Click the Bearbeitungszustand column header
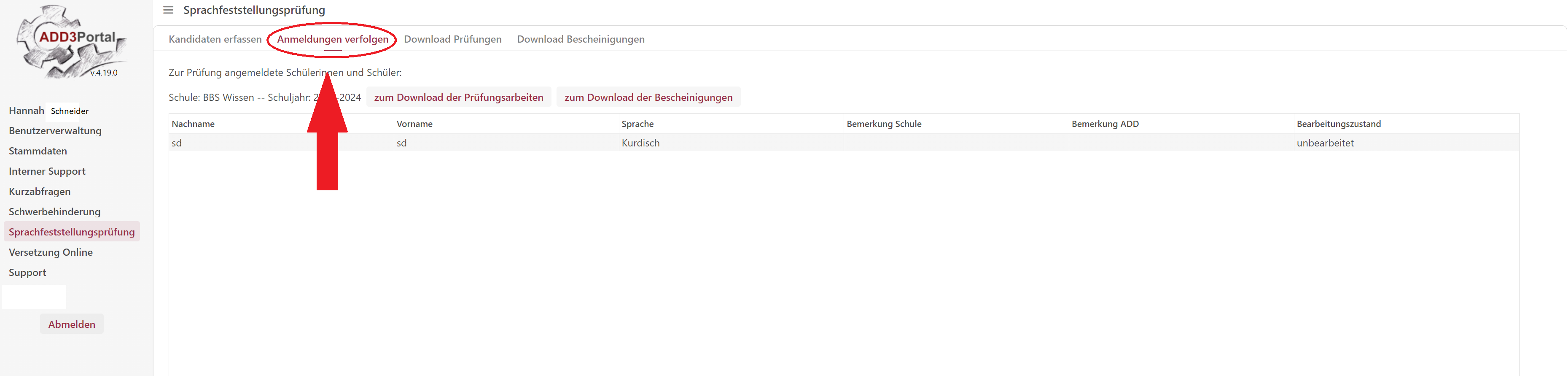1568x376 pixels. click(1338, 124)
